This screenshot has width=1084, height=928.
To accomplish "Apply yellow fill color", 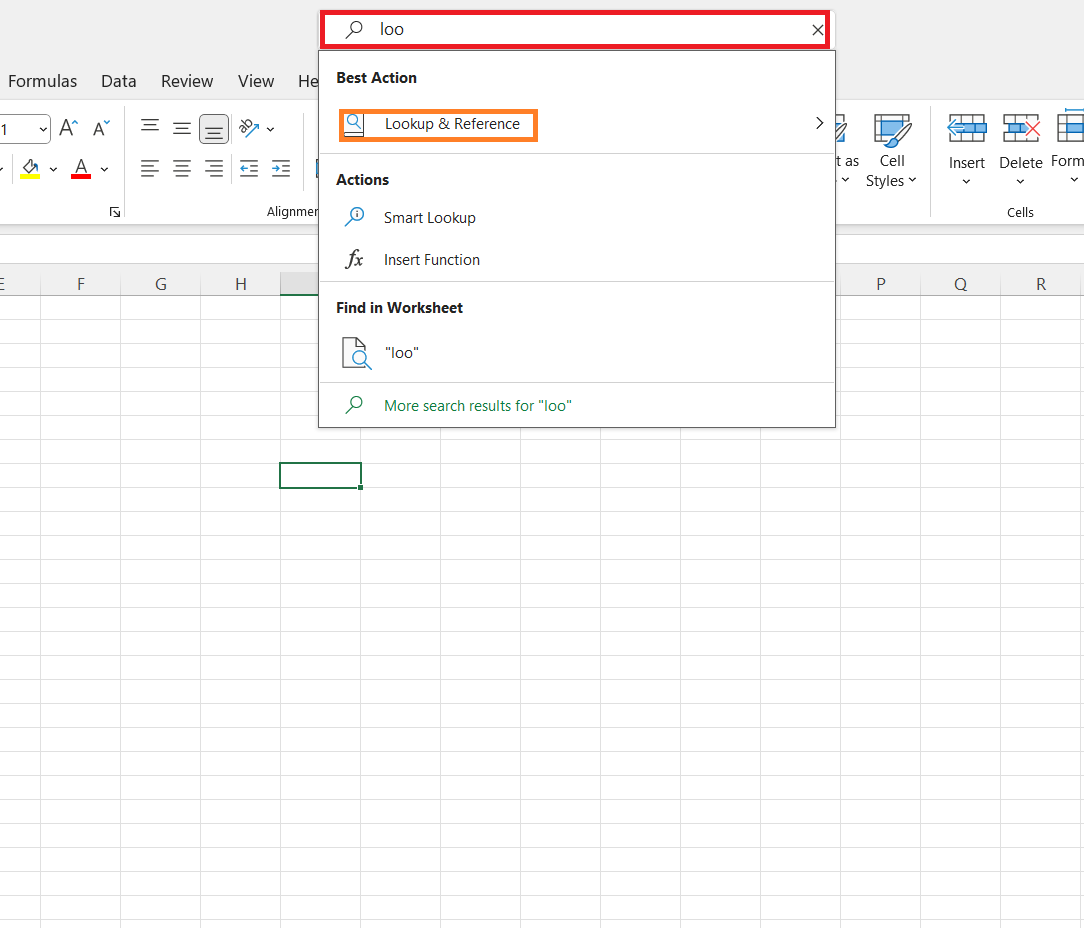I will tap(30, 169).
